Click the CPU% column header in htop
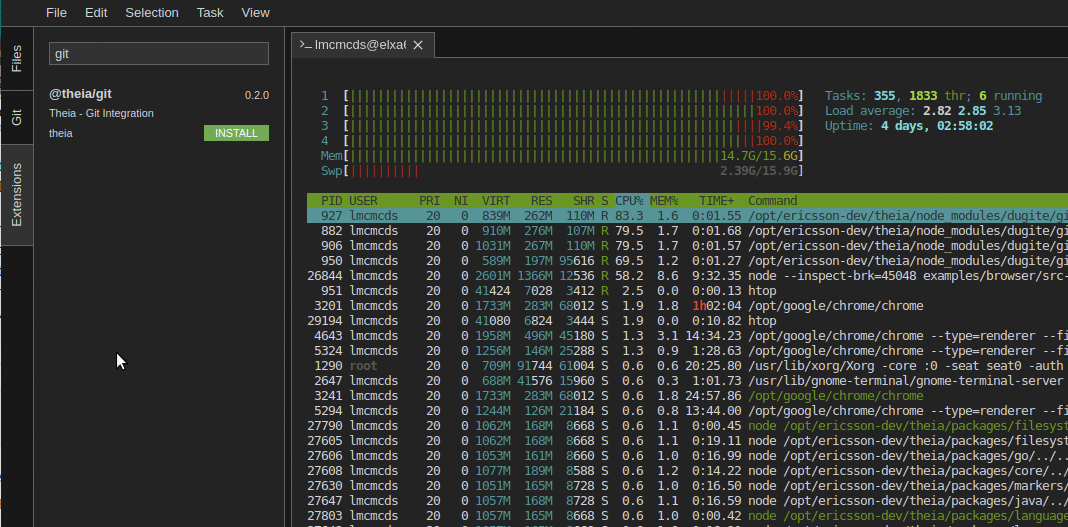 629,201
